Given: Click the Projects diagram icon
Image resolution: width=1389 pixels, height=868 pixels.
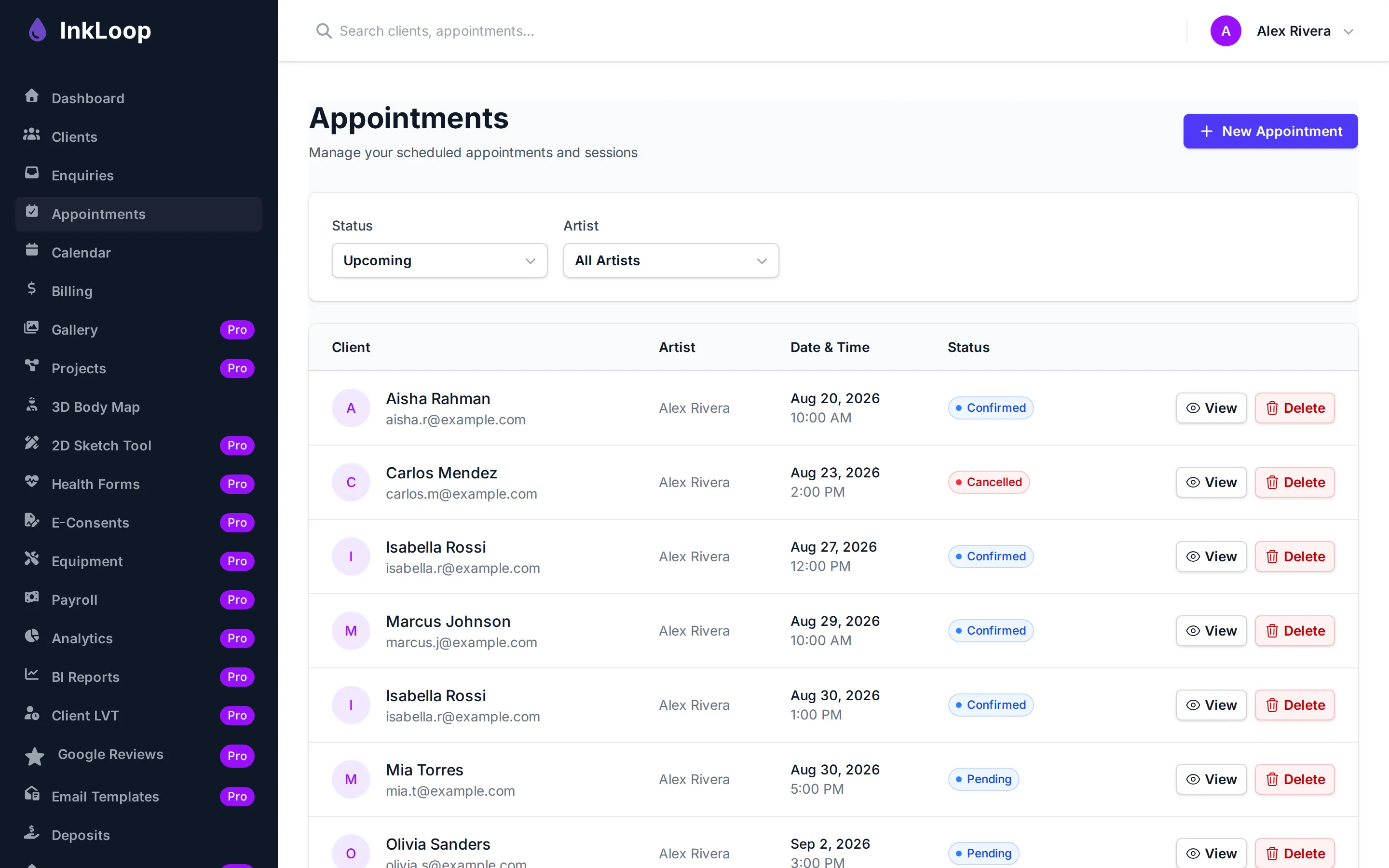Looking at the screenshot, I should [x=31, y=366].
